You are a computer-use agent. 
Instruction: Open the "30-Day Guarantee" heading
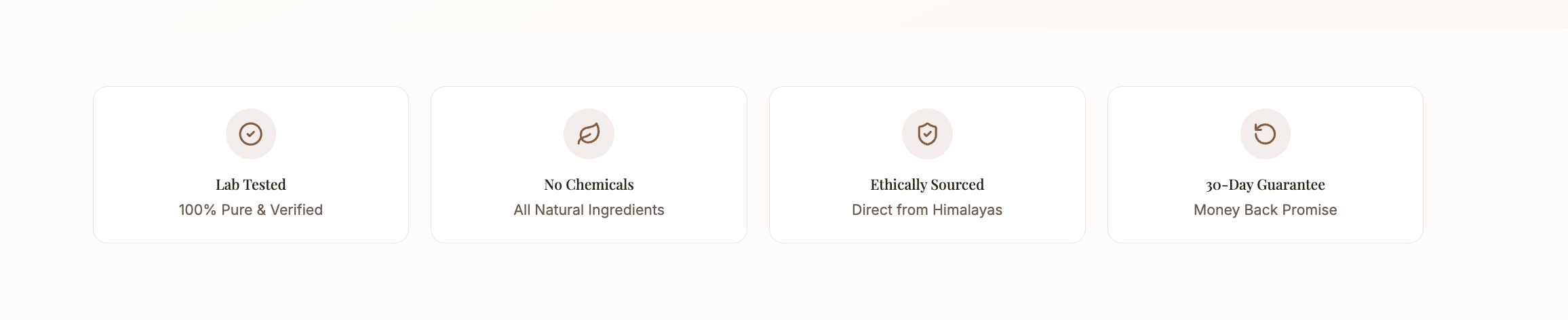1265,184
